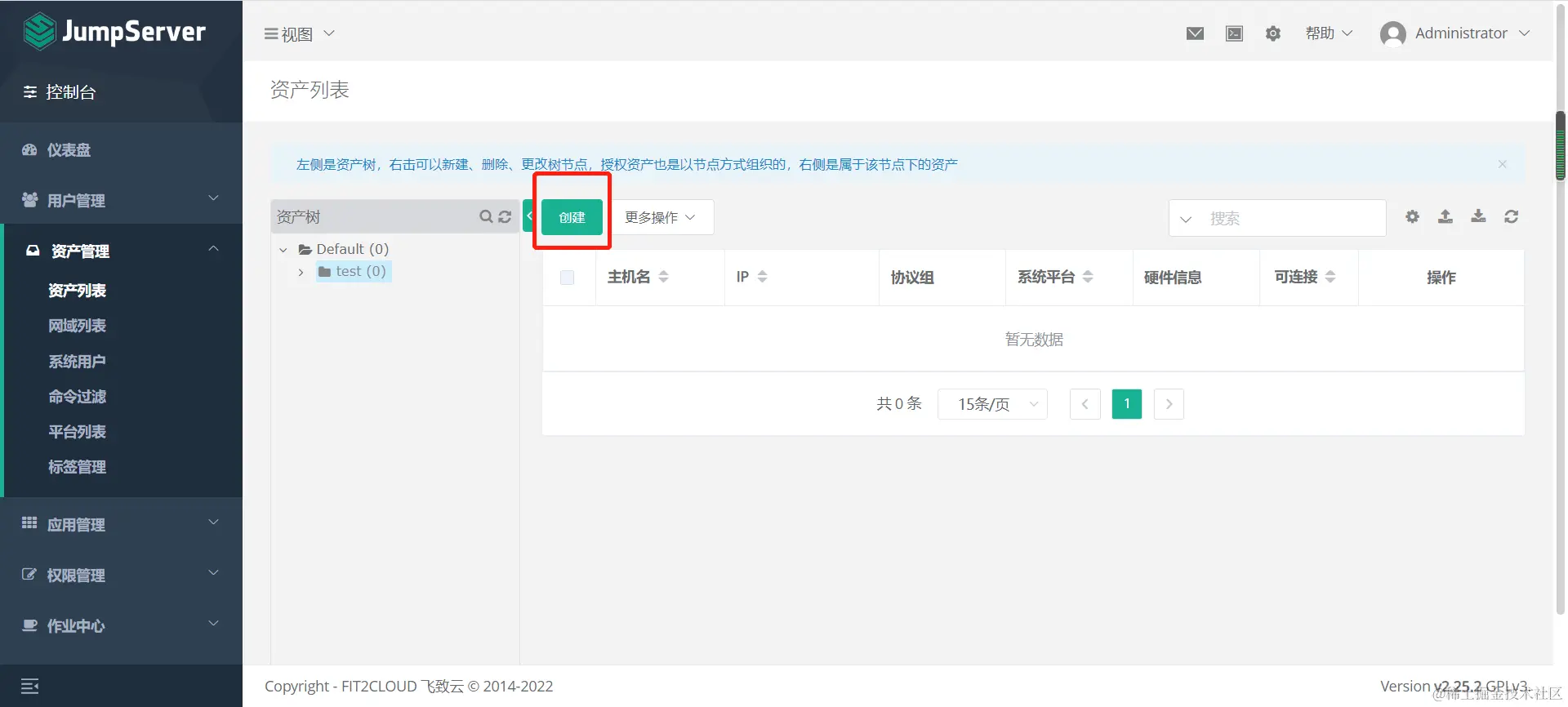Click the export download icon
This screenshot has width=1568, height=707.
pyautogui.click(x=1478, y=216)
